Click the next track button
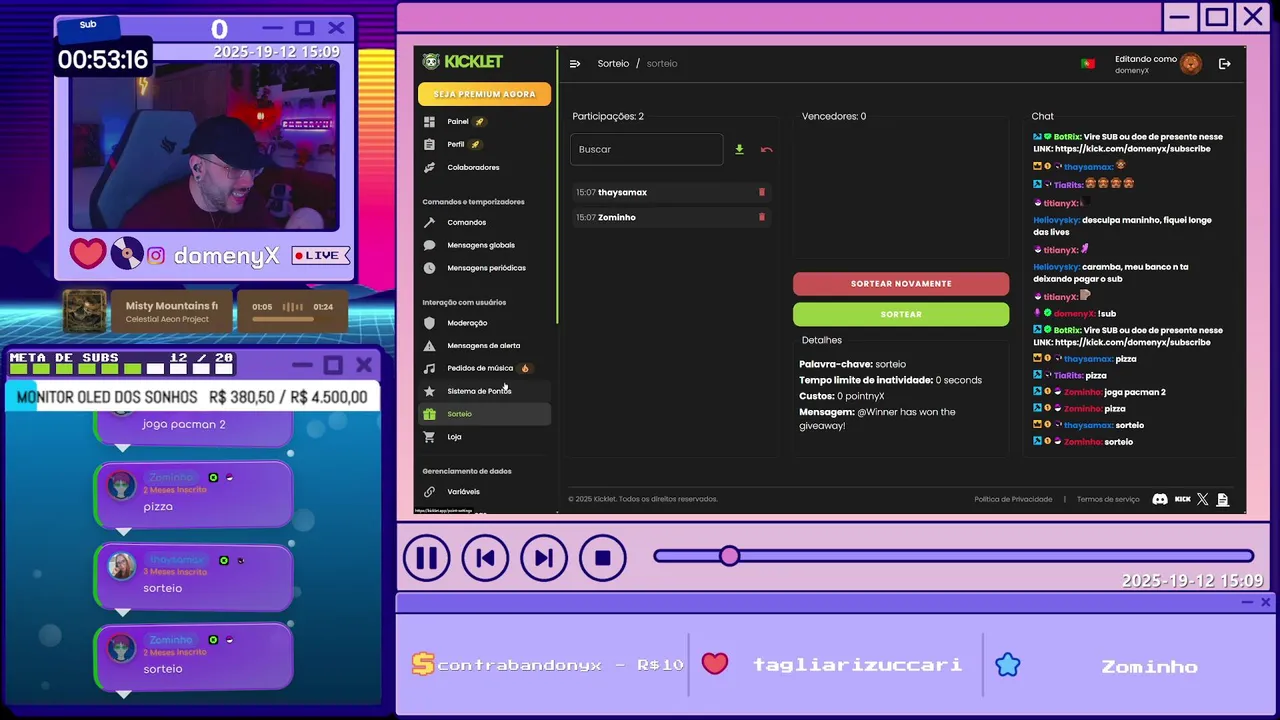This screenshot has width=1280, height=720. (x=544, y=558)
